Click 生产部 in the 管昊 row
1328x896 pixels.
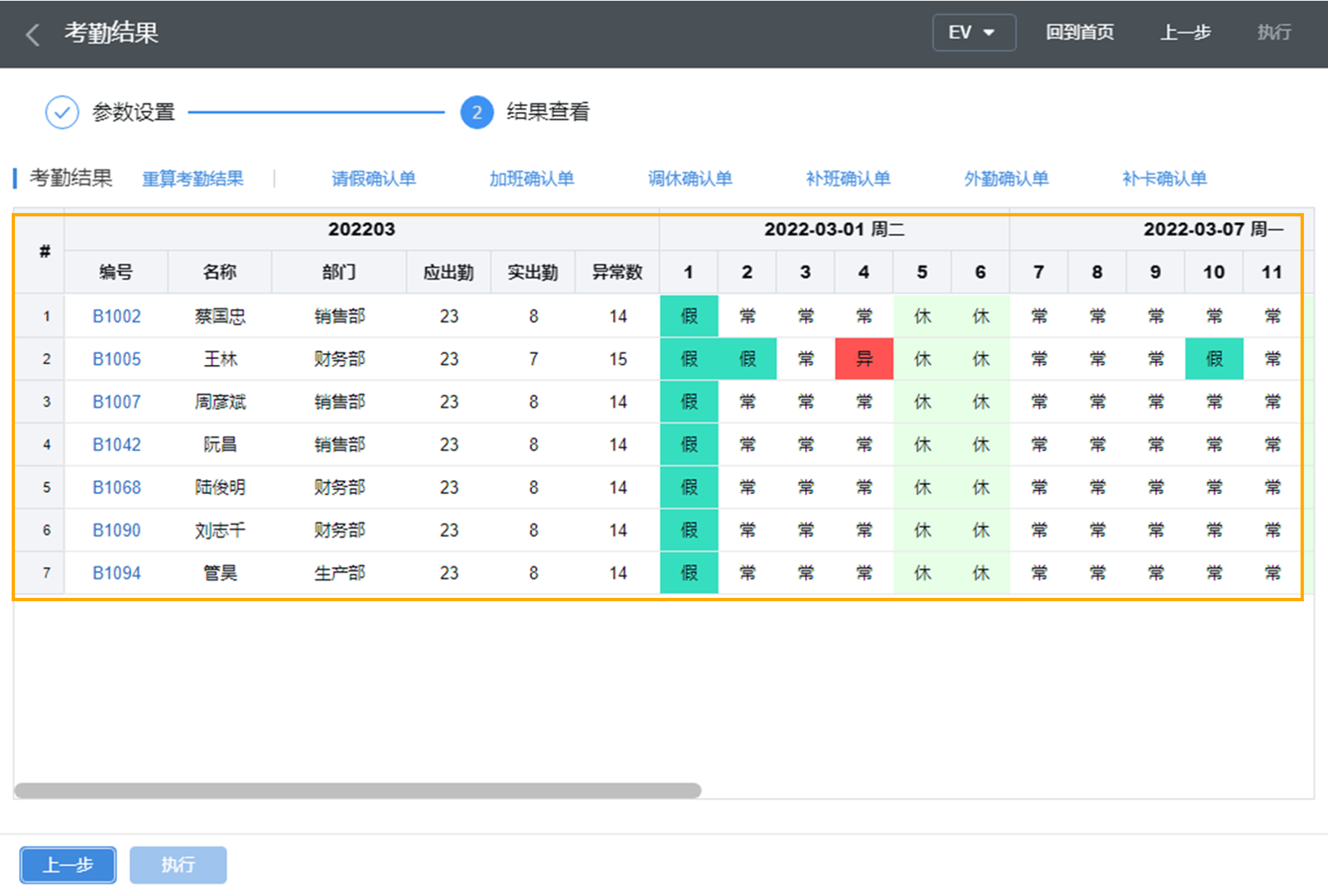[340, 573]
